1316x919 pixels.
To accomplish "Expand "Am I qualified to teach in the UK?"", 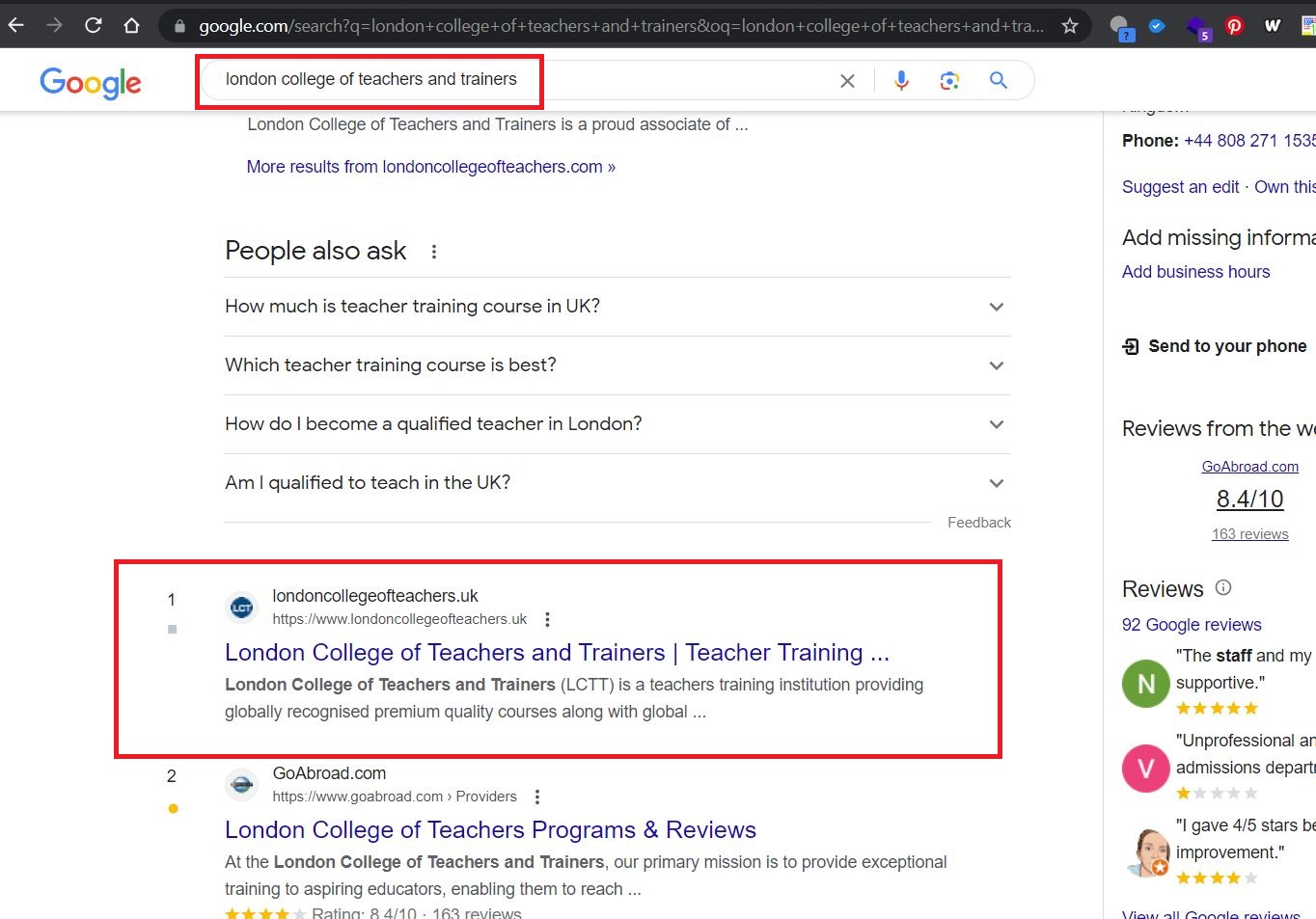I will 997,483.
